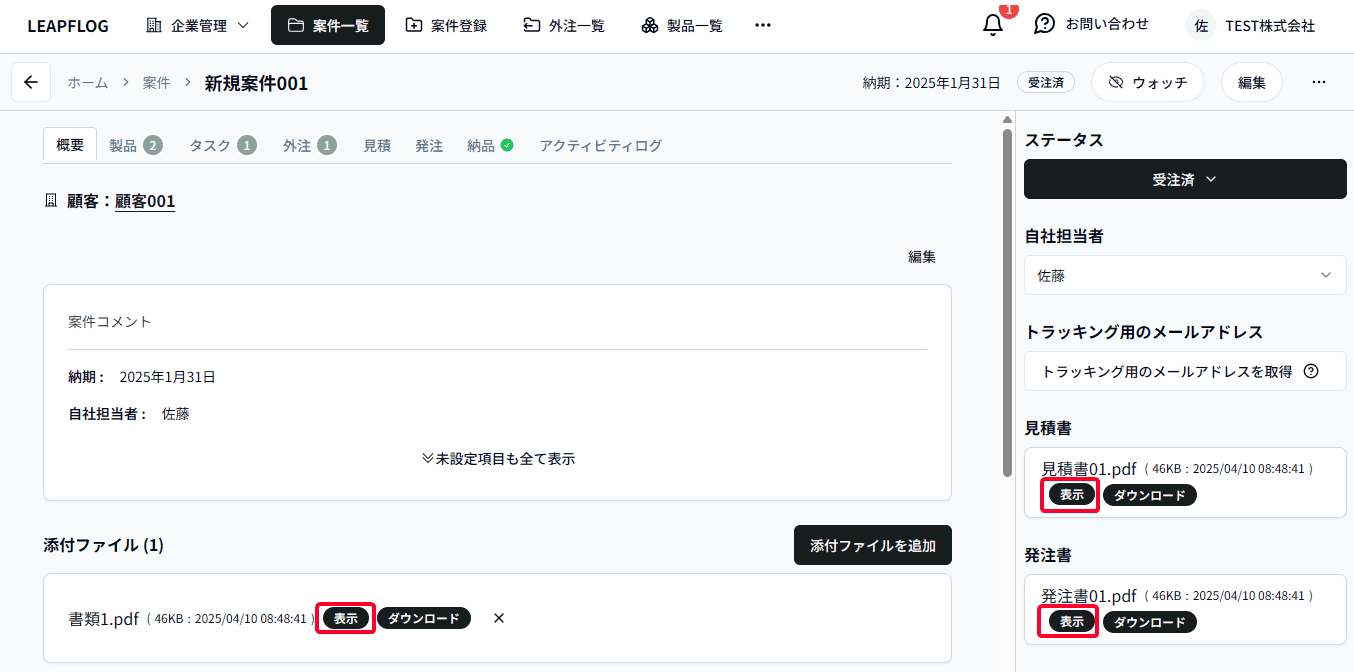Open the overflow (…) menu in the navigation bar
The image size is (1354, 672).
point(763,25)
